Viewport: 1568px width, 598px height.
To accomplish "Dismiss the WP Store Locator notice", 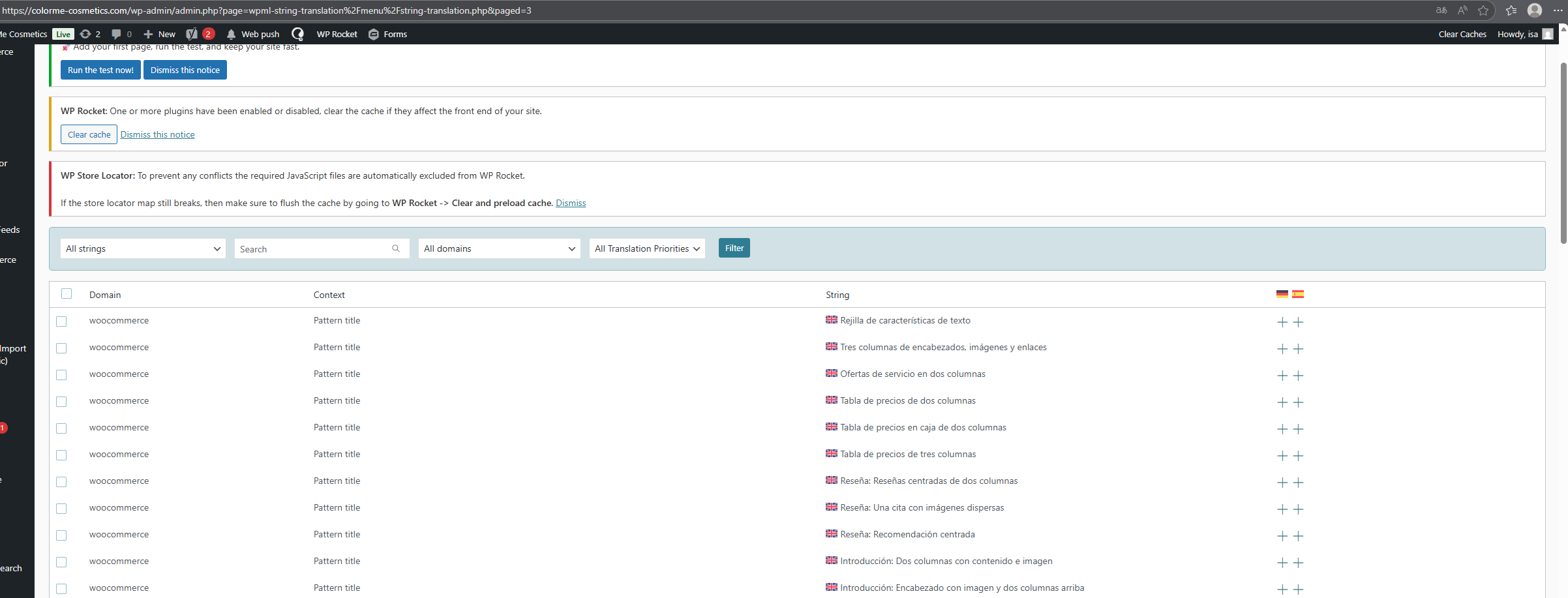I will pyautogui.click(x=571, y=203).
